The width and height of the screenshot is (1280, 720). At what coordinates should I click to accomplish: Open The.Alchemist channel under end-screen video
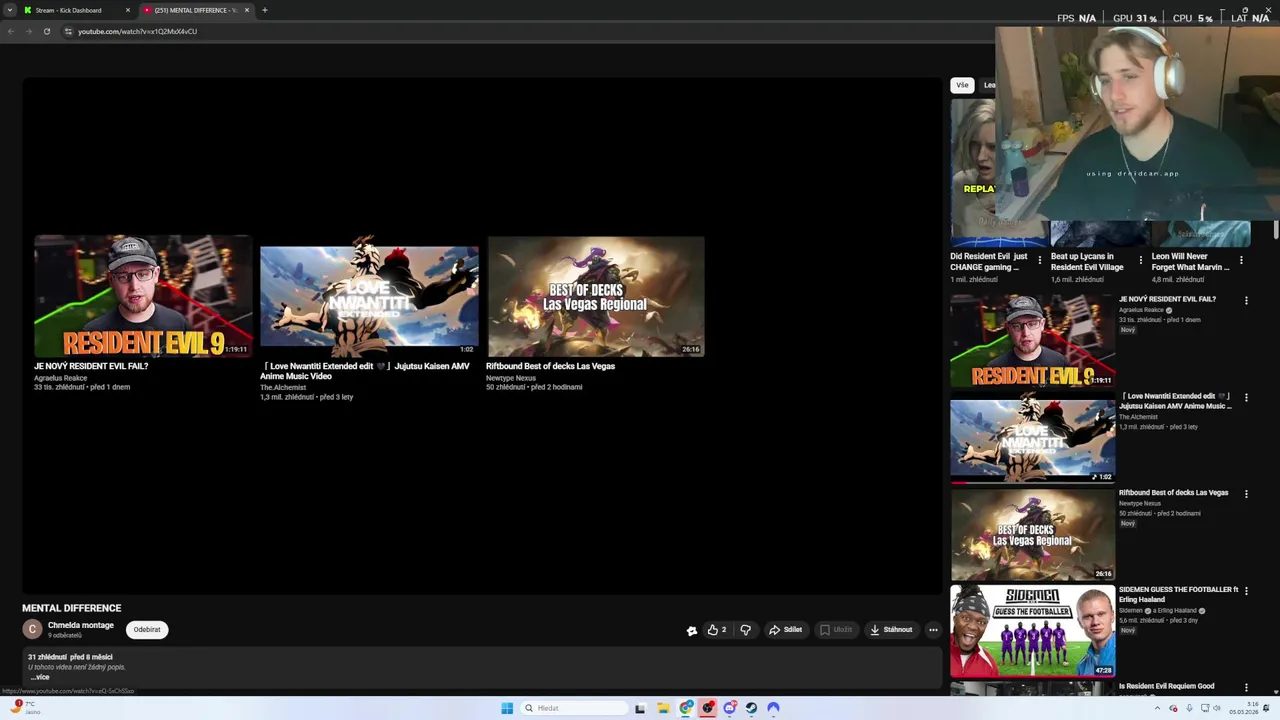tap(283, 387)
